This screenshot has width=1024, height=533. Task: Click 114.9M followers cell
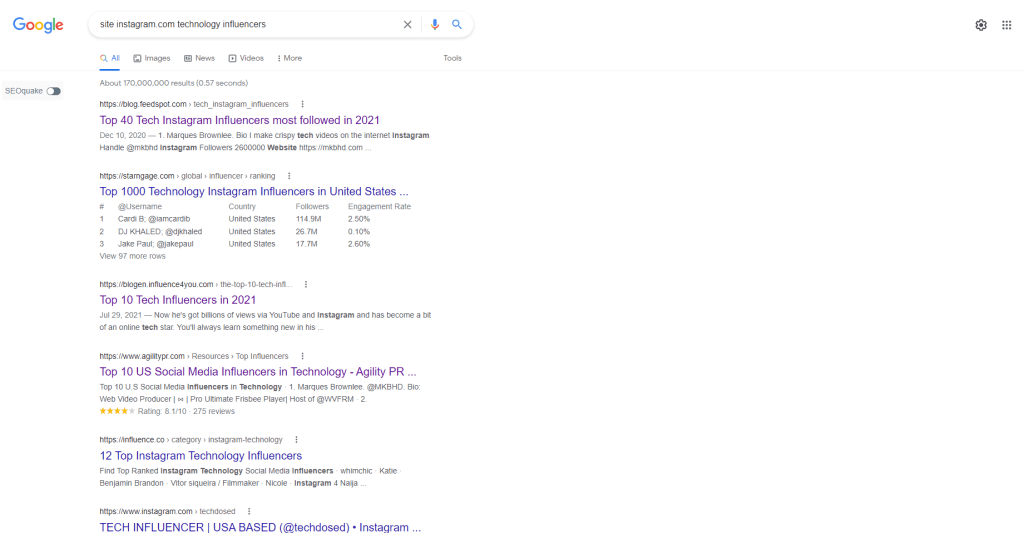(308, 219)
